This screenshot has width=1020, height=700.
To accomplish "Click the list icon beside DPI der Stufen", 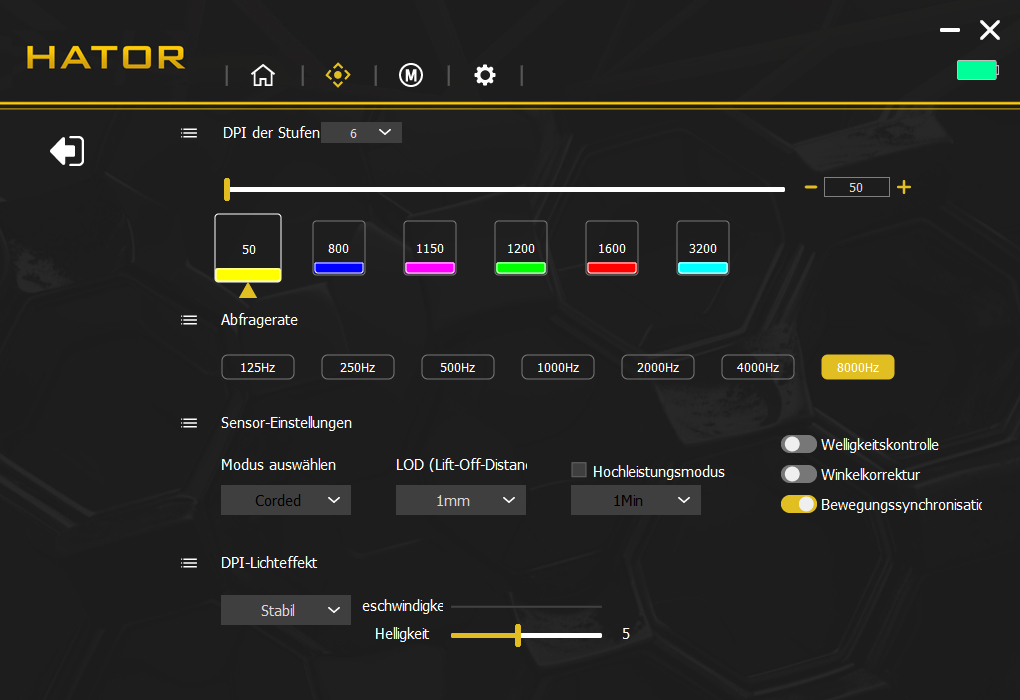I will point(189,133).
